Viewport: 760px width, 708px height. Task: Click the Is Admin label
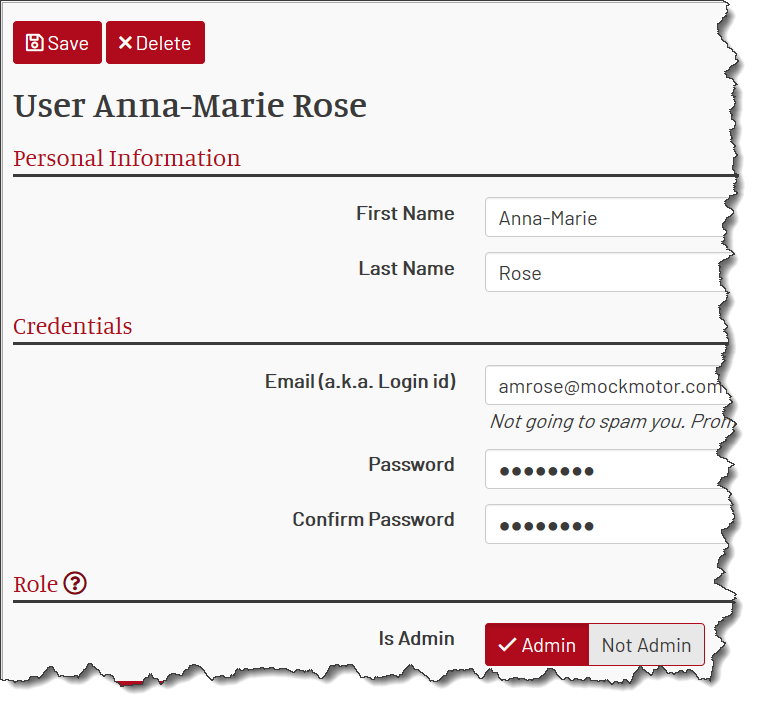point(416,638)
